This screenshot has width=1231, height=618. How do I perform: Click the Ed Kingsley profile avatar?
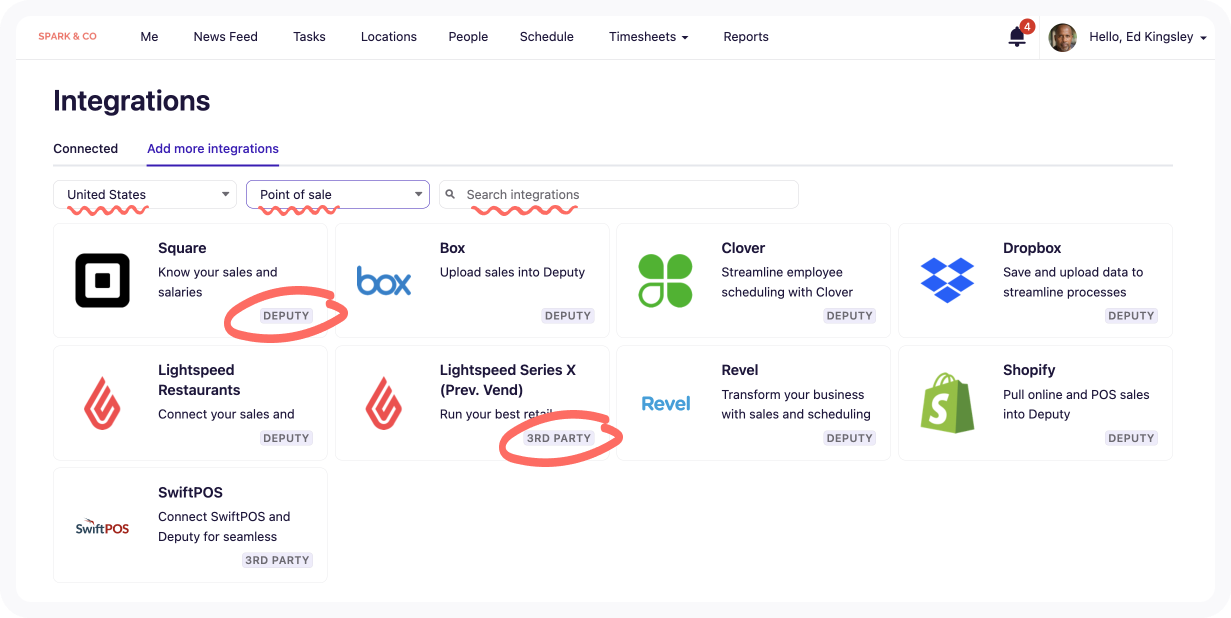coord(1062,37)
